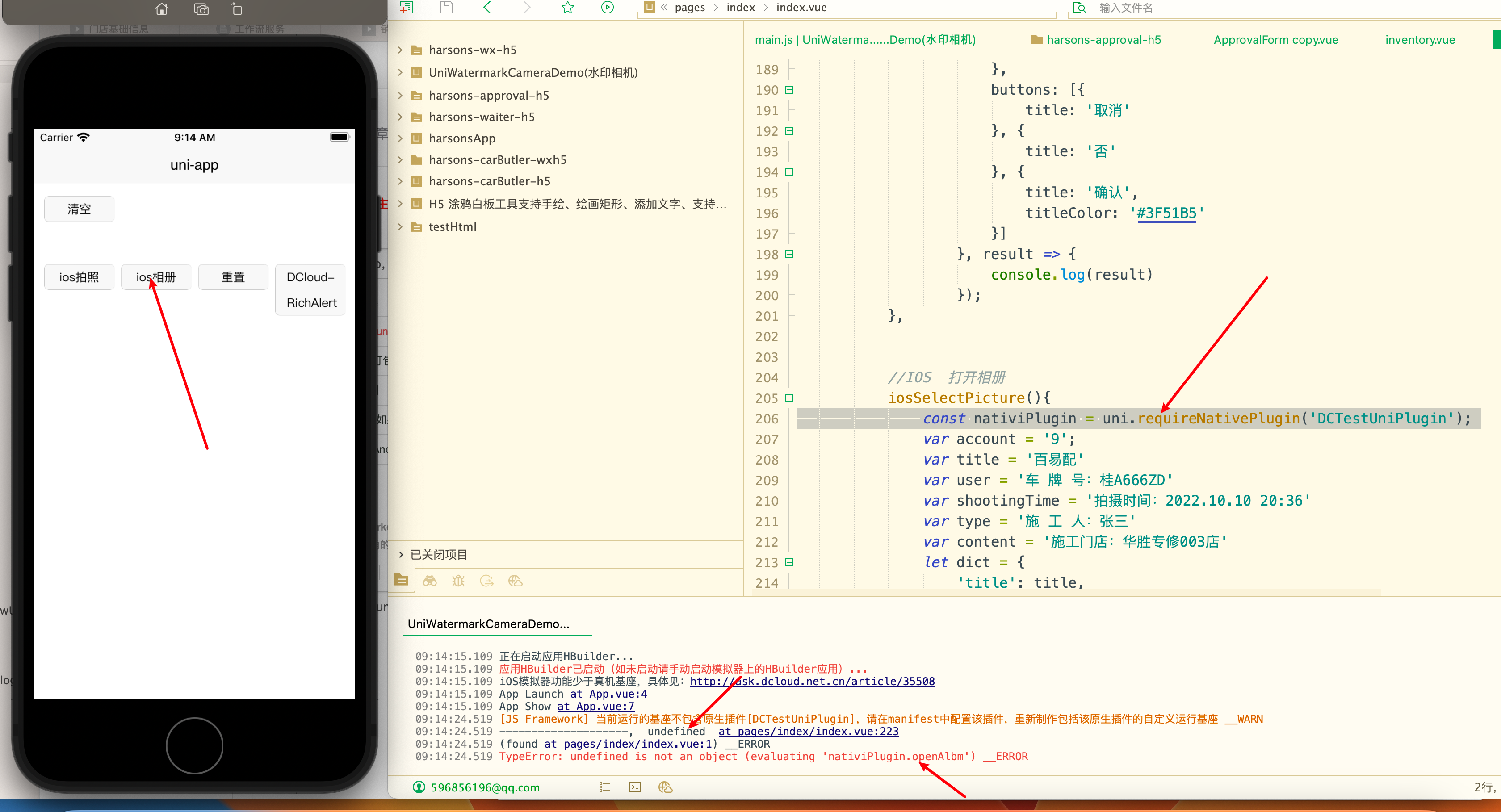Image resolution: width=1501 pixels, height=812 pixels.
Task: Switch to inventory.vue editor tab
Action: [1419, 40]
